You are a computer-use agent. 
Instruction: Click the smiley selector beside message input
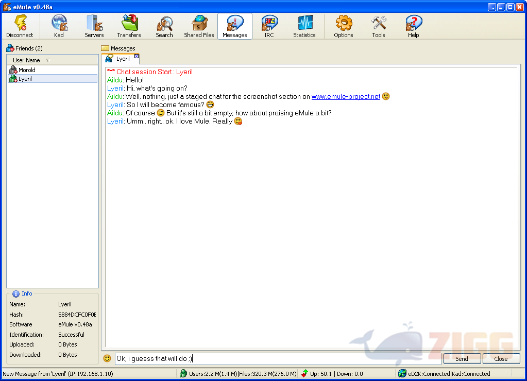[x=107, y=358]
